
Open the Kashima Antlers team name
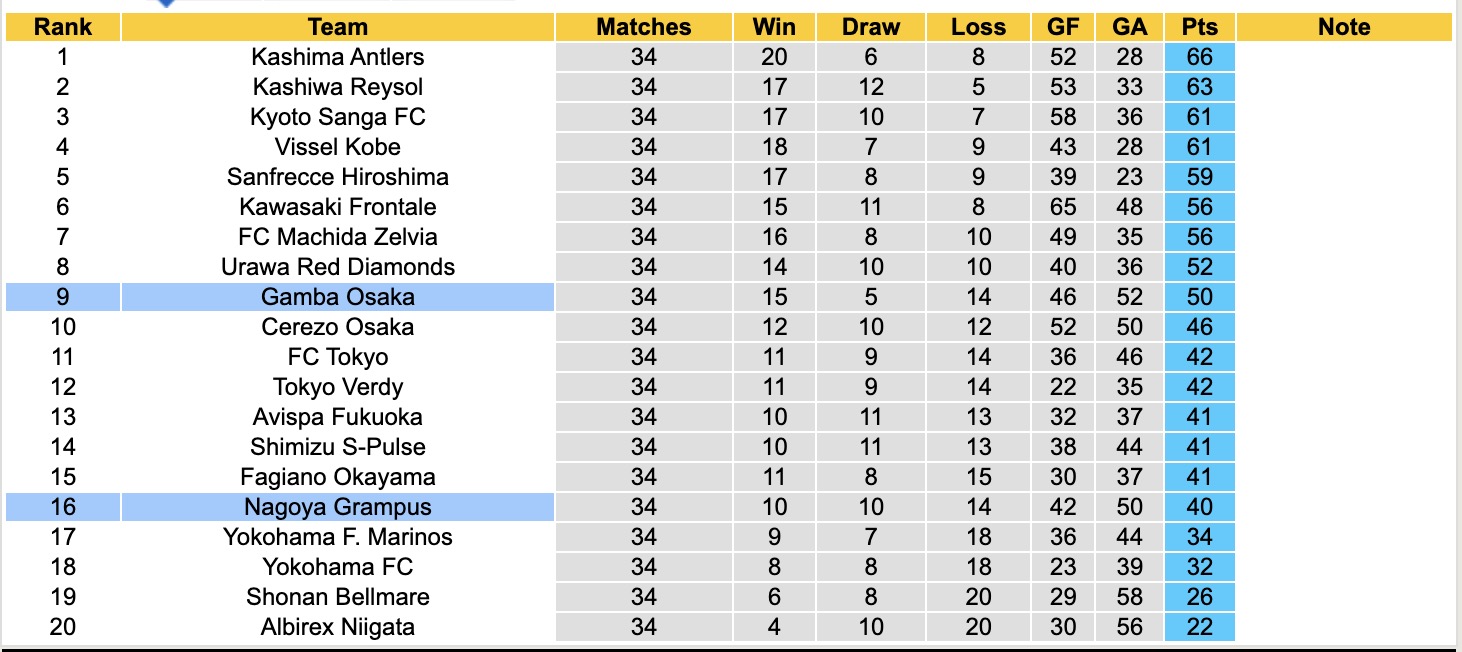coord(338,57)
